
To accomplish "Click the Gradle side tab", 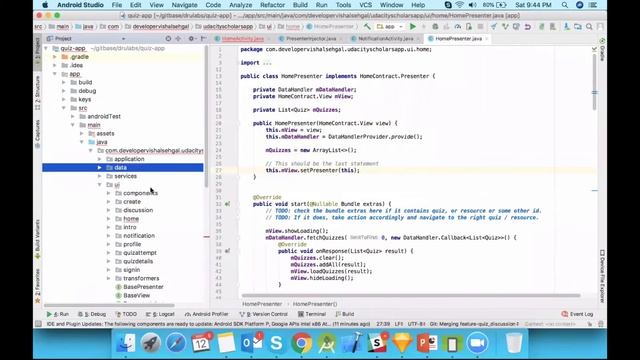I will [x=602, y=50].
